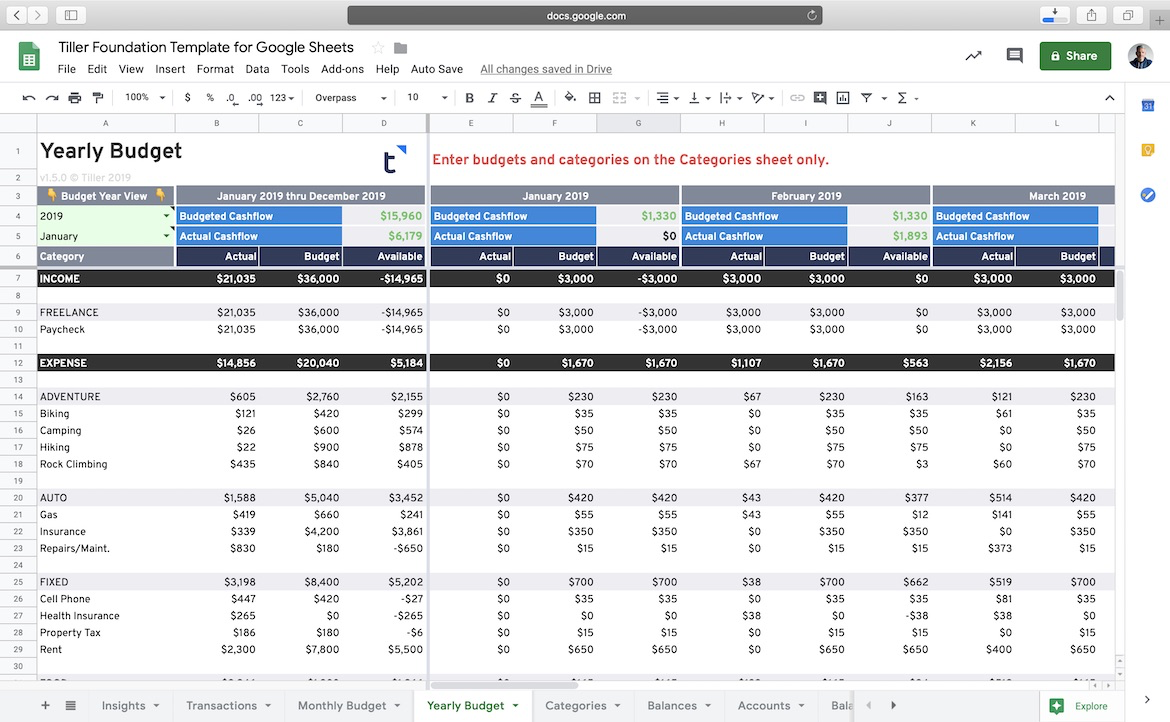Open the zoom level dropdown
The width and height of the screenshot is (1170, 722).
point(145,98)
